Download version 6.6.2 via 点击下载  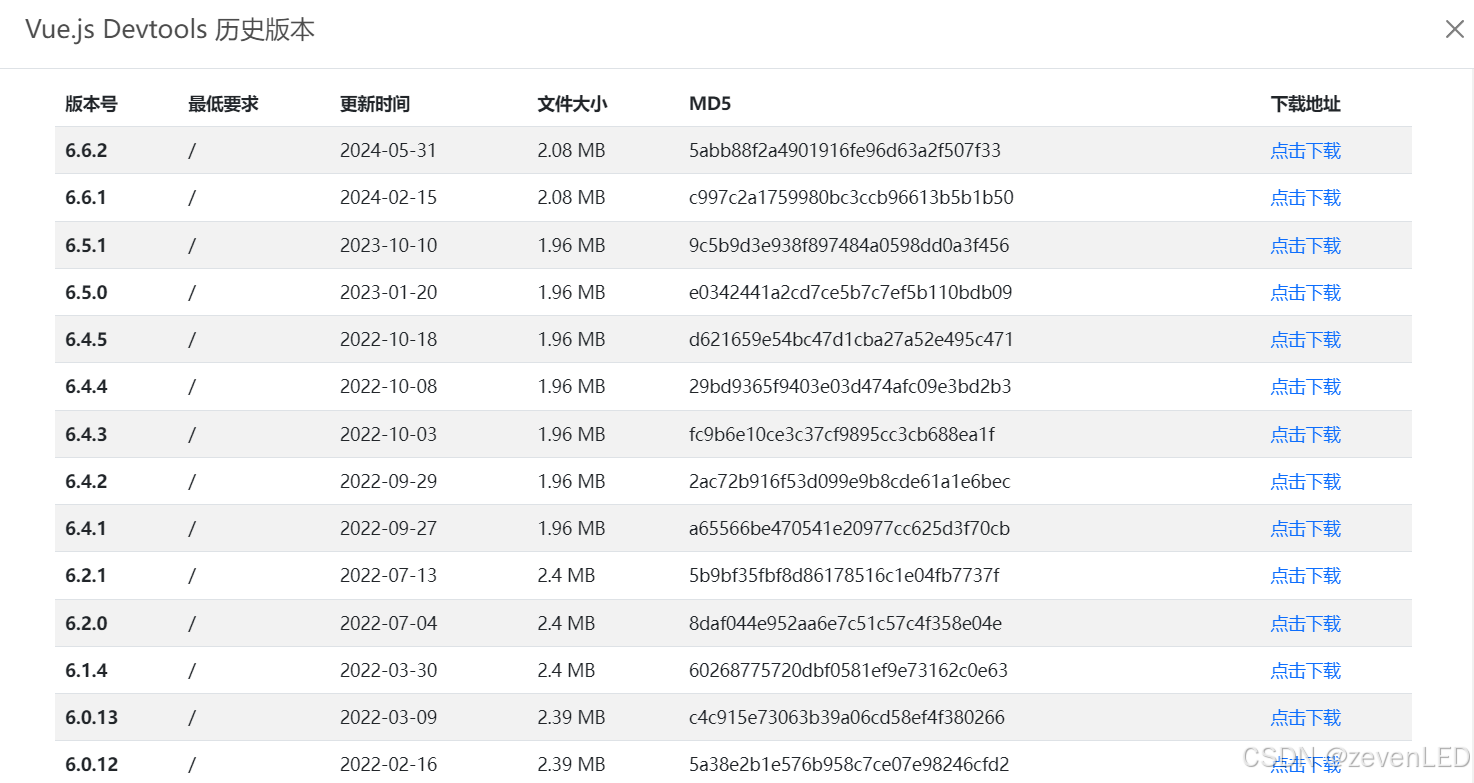point(1305,151)
